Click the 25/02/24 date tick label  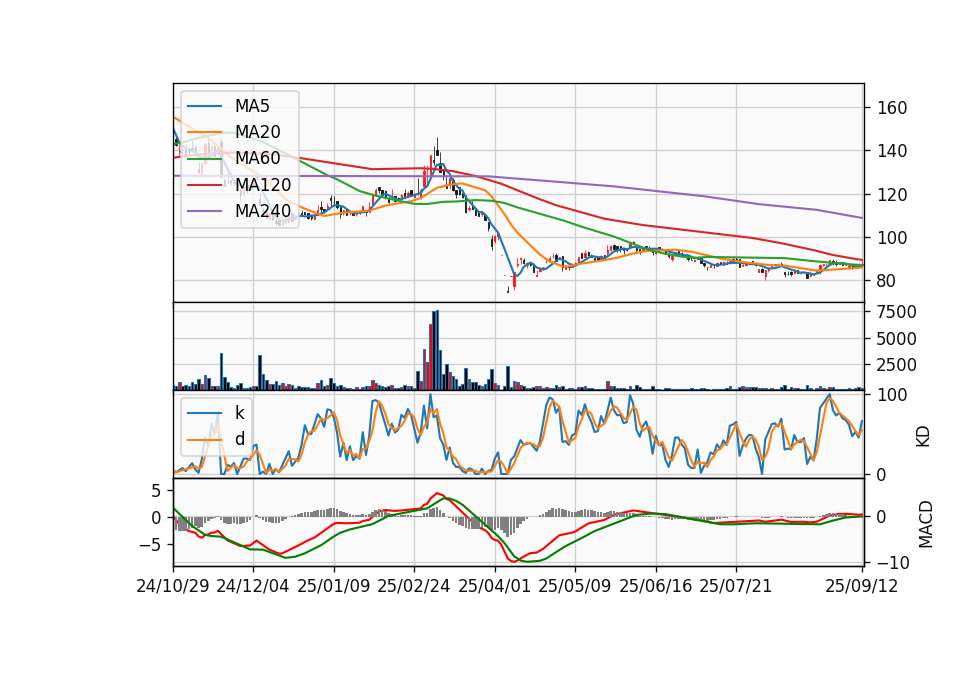pyautogui.click(x=414, y=586)
